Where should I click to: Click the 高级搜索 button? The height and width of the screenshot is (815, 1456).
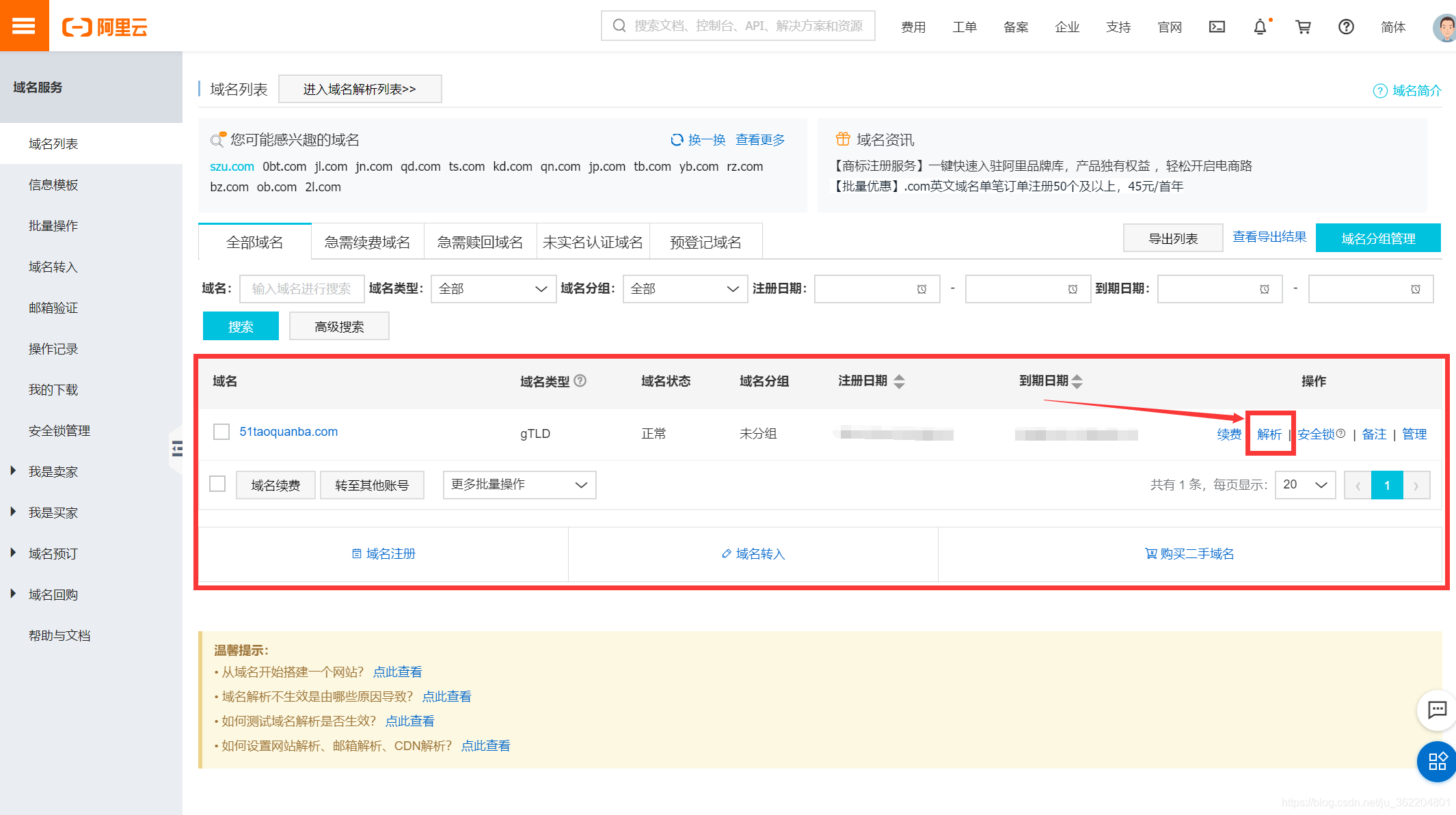click(x=338, y=326)
